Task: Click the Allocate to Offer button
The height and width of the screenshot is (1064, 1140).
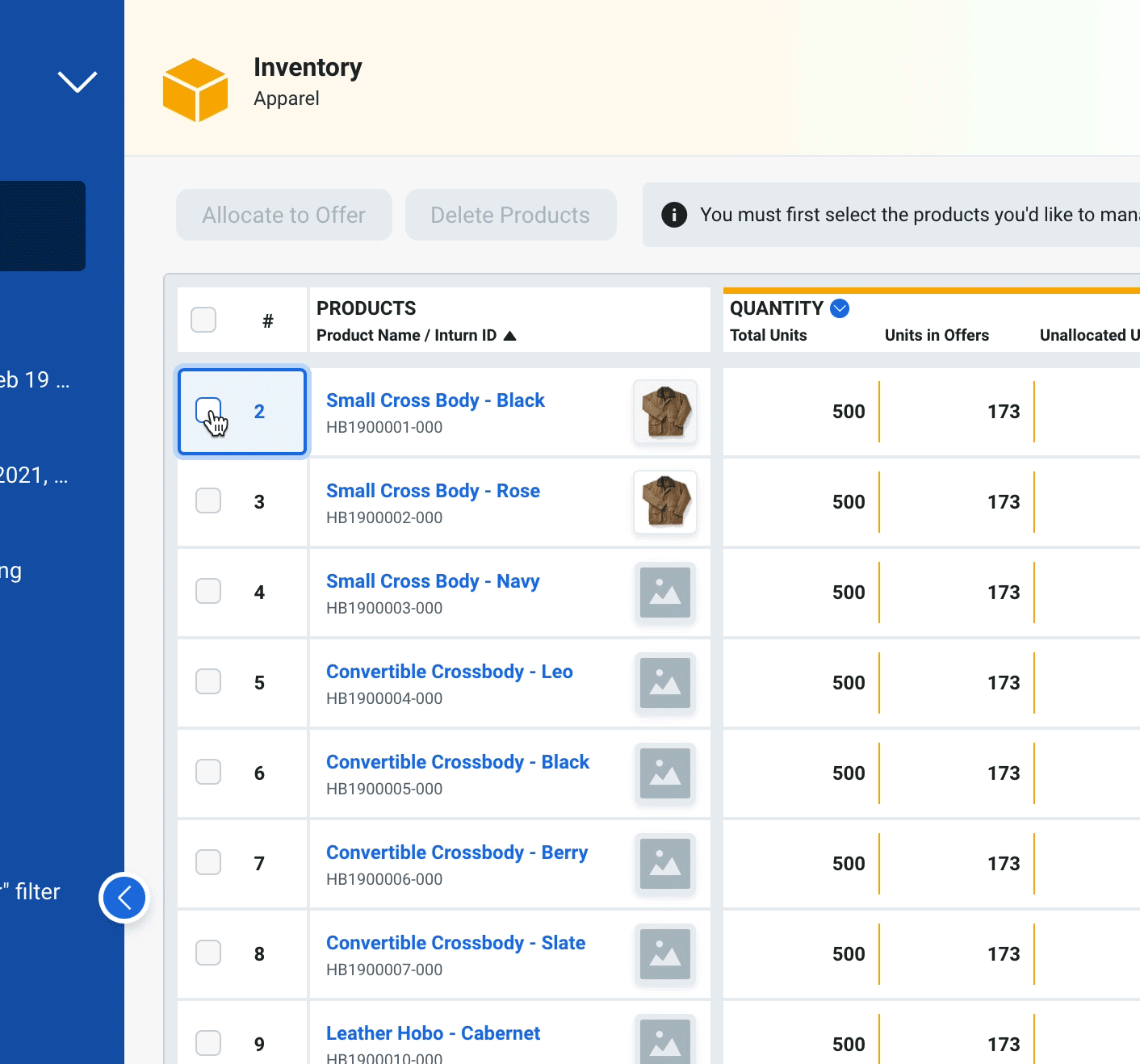Action: tap(284, 215)
